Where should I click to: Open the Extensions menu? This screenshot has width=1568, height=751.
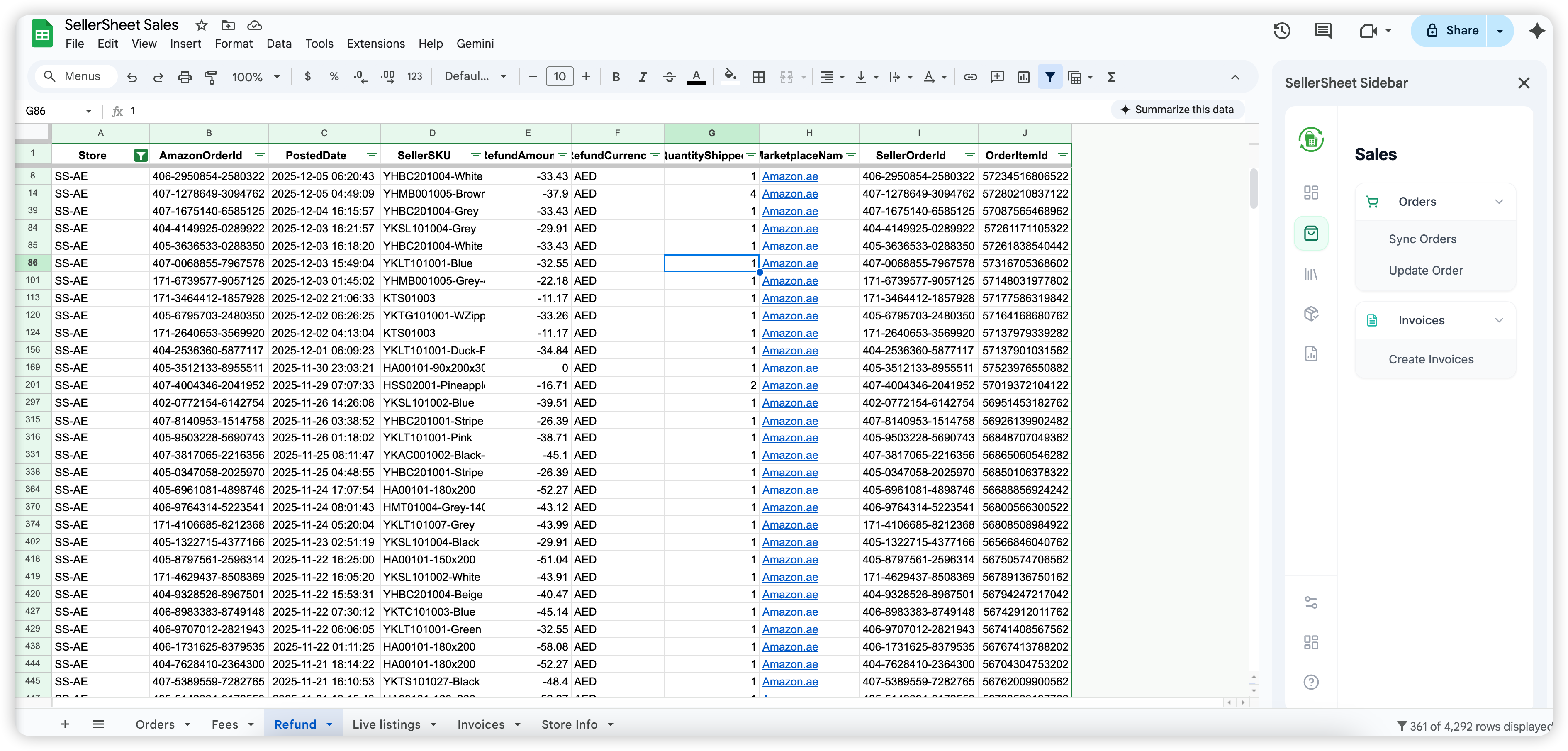(375, 44)
